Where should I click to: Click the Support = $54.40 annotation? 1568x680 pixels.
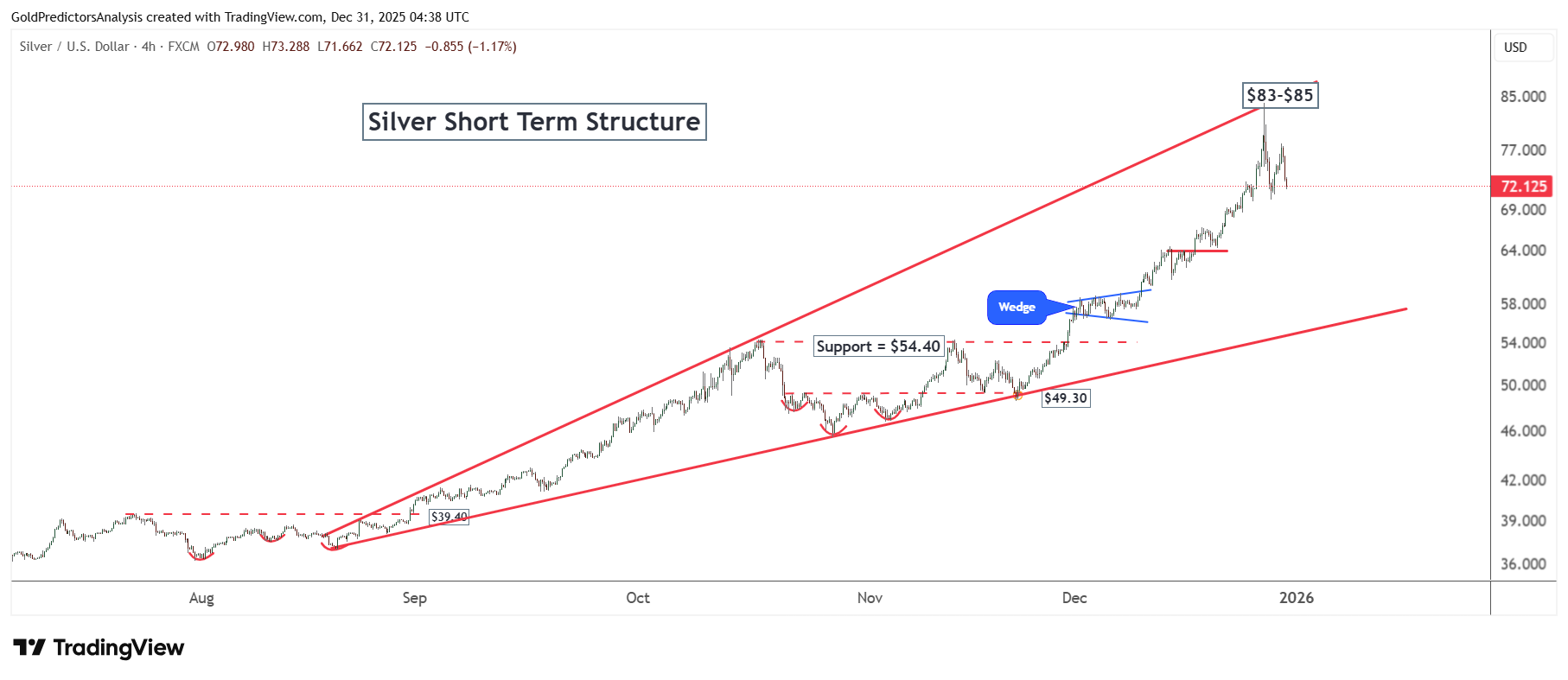878,346
